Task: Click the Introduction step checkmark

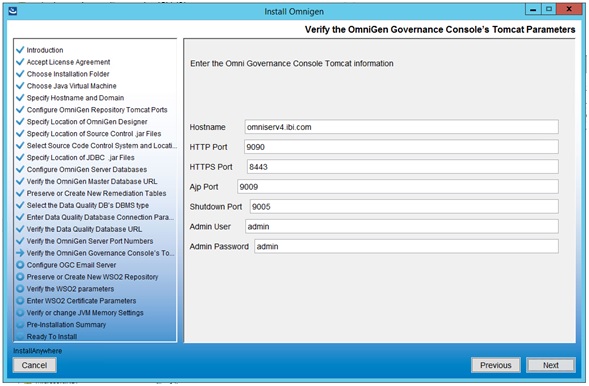Action: (20, 50)
